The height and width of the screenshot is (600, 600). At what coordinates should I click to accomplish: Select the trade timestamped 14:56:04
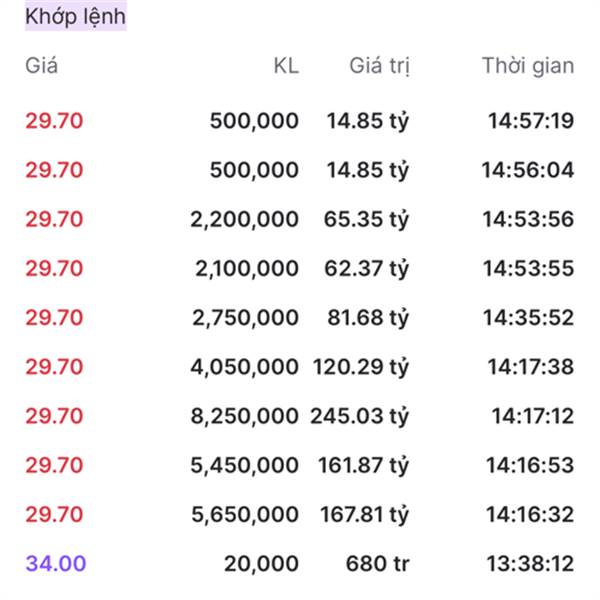coord(530,170)
